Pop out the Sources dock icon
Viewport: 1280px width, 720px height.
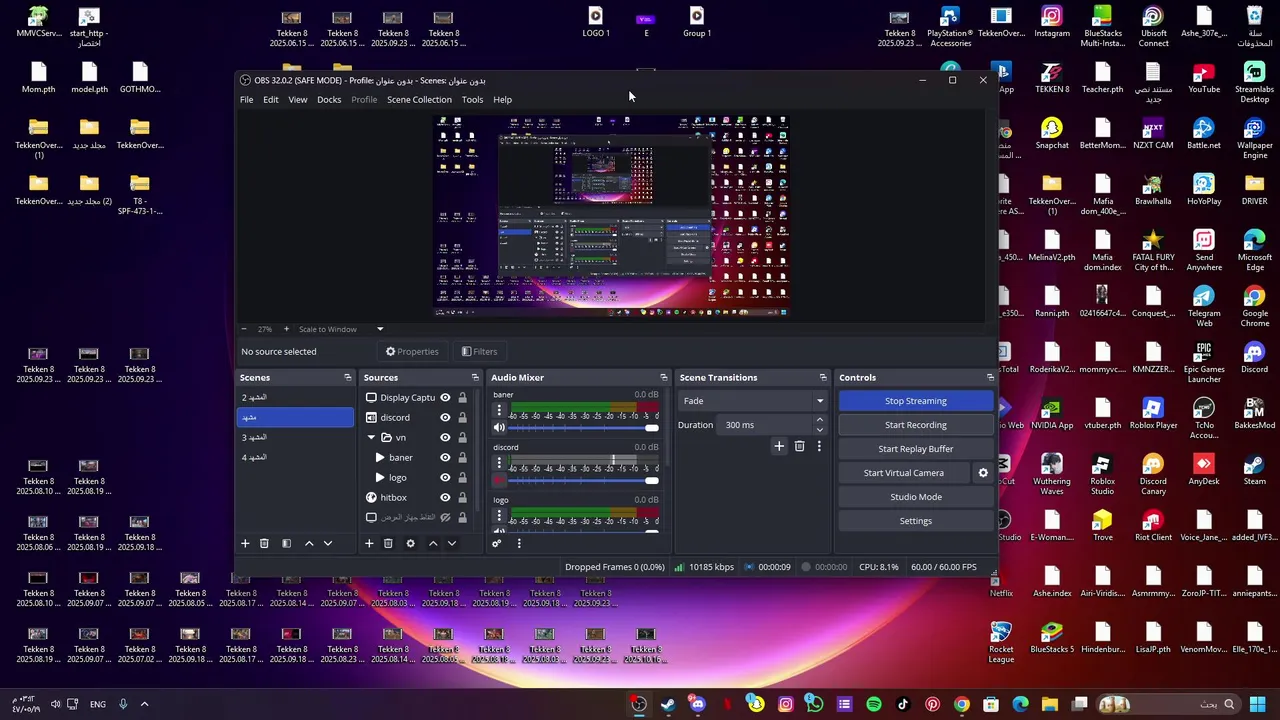[475, 378]
